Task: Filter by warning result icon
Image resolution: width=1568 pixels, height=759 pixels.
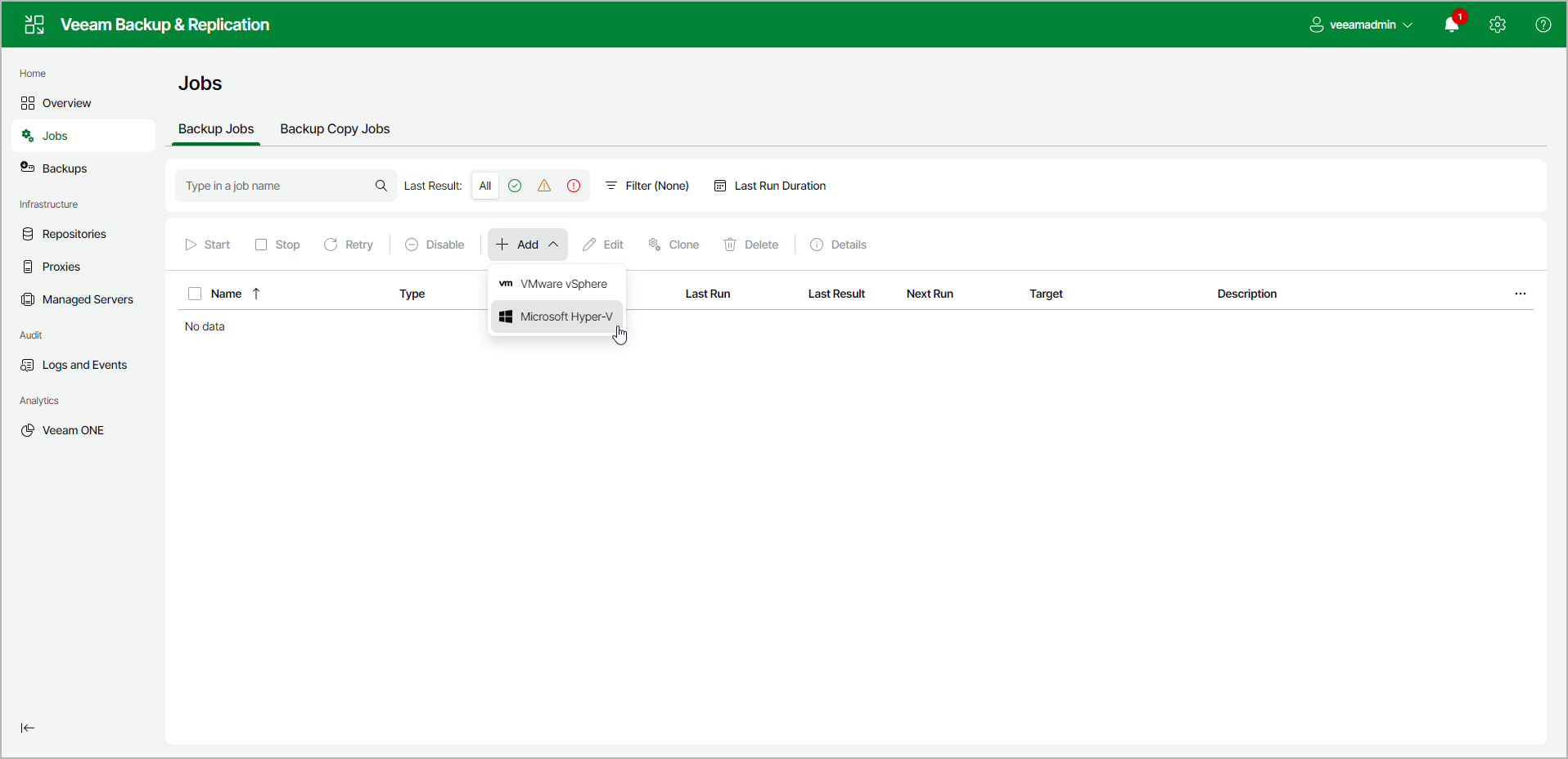Action: tap(544, 186)
